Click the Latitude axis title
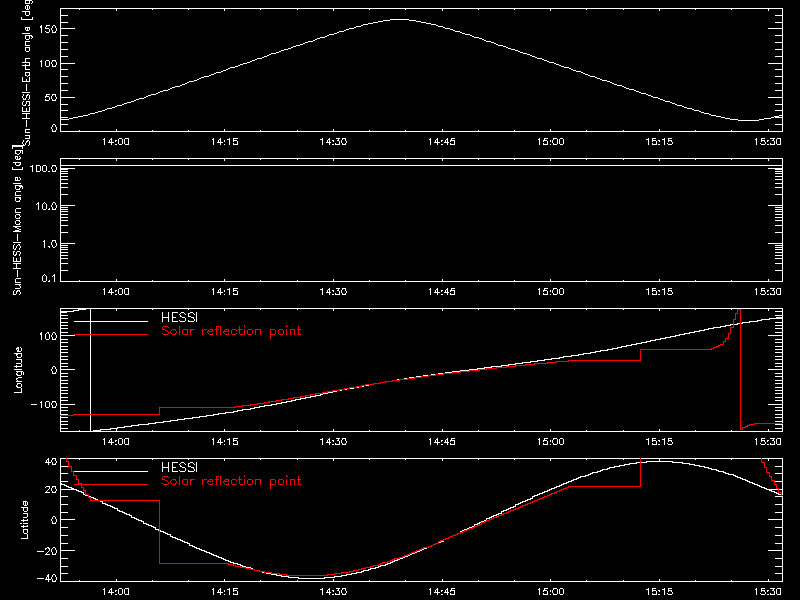Viewport: 800px width, 600px height. tap(24, 520)
